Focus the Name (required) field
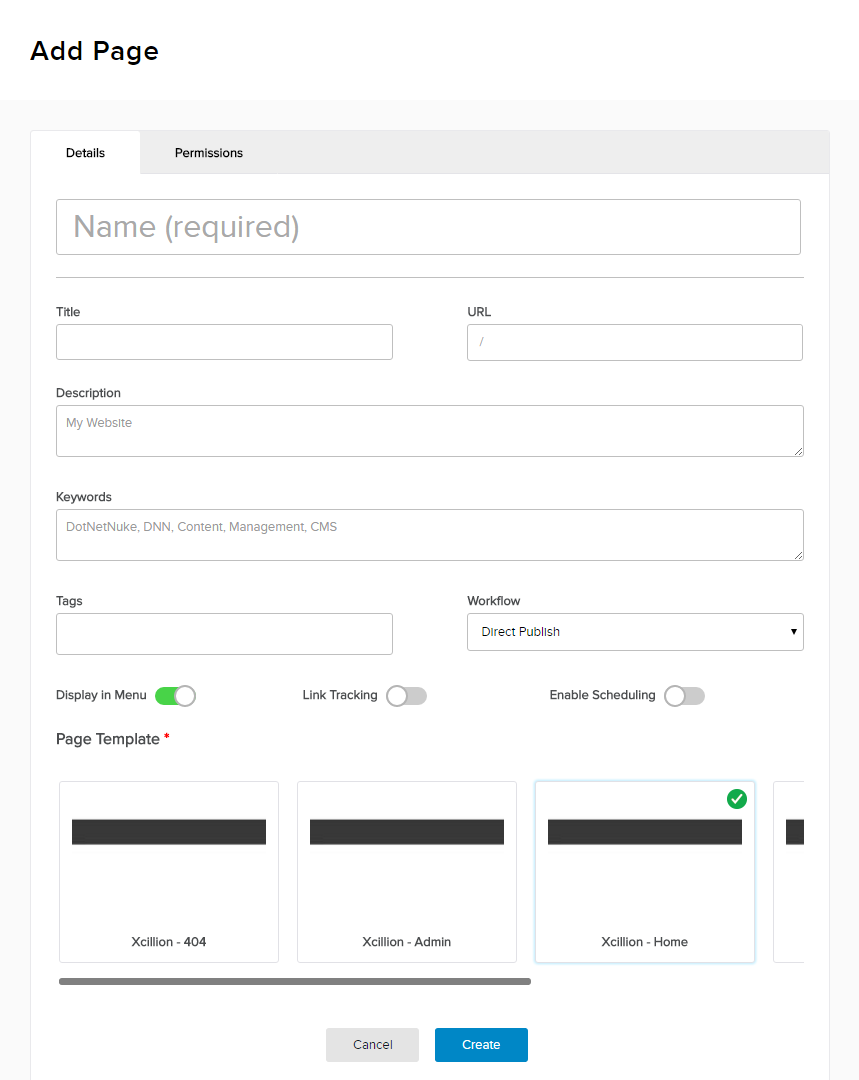 (428, 227)
